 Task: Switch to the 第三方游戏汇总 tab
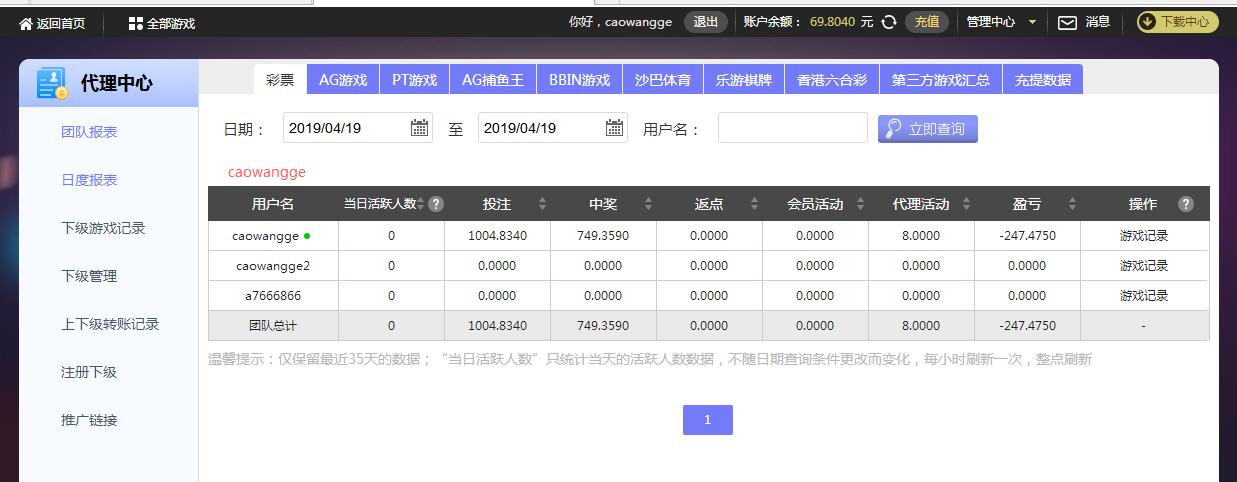click(940, 80)
